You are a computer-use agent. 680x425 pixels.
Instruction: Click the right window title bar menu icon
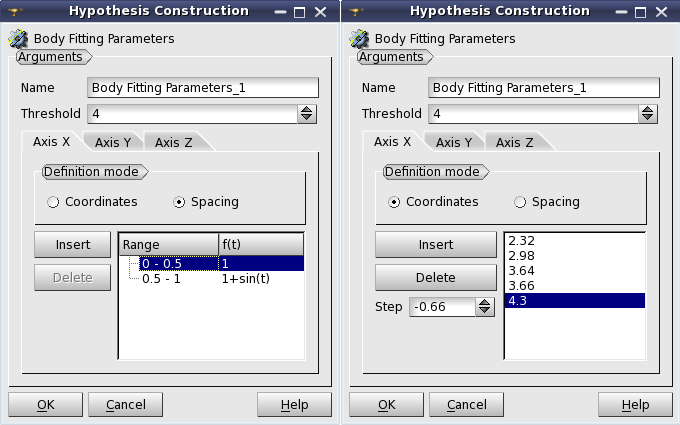356,11
